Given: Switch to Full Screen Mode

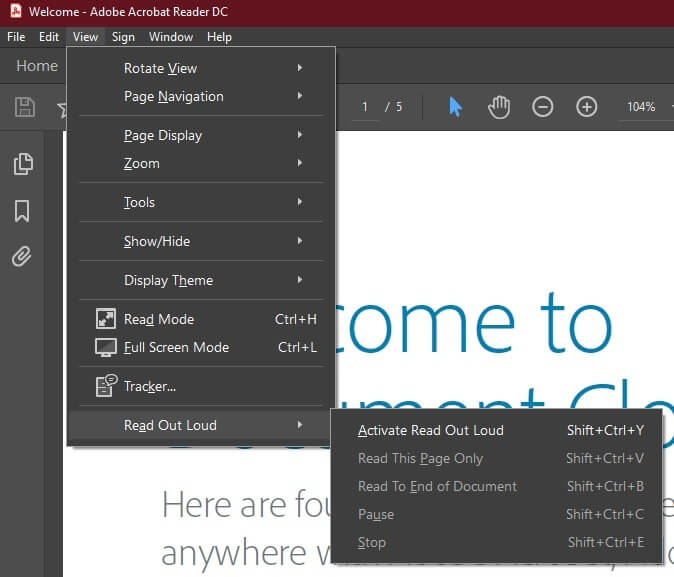Looking at the screenshot, I should (176, 347).
